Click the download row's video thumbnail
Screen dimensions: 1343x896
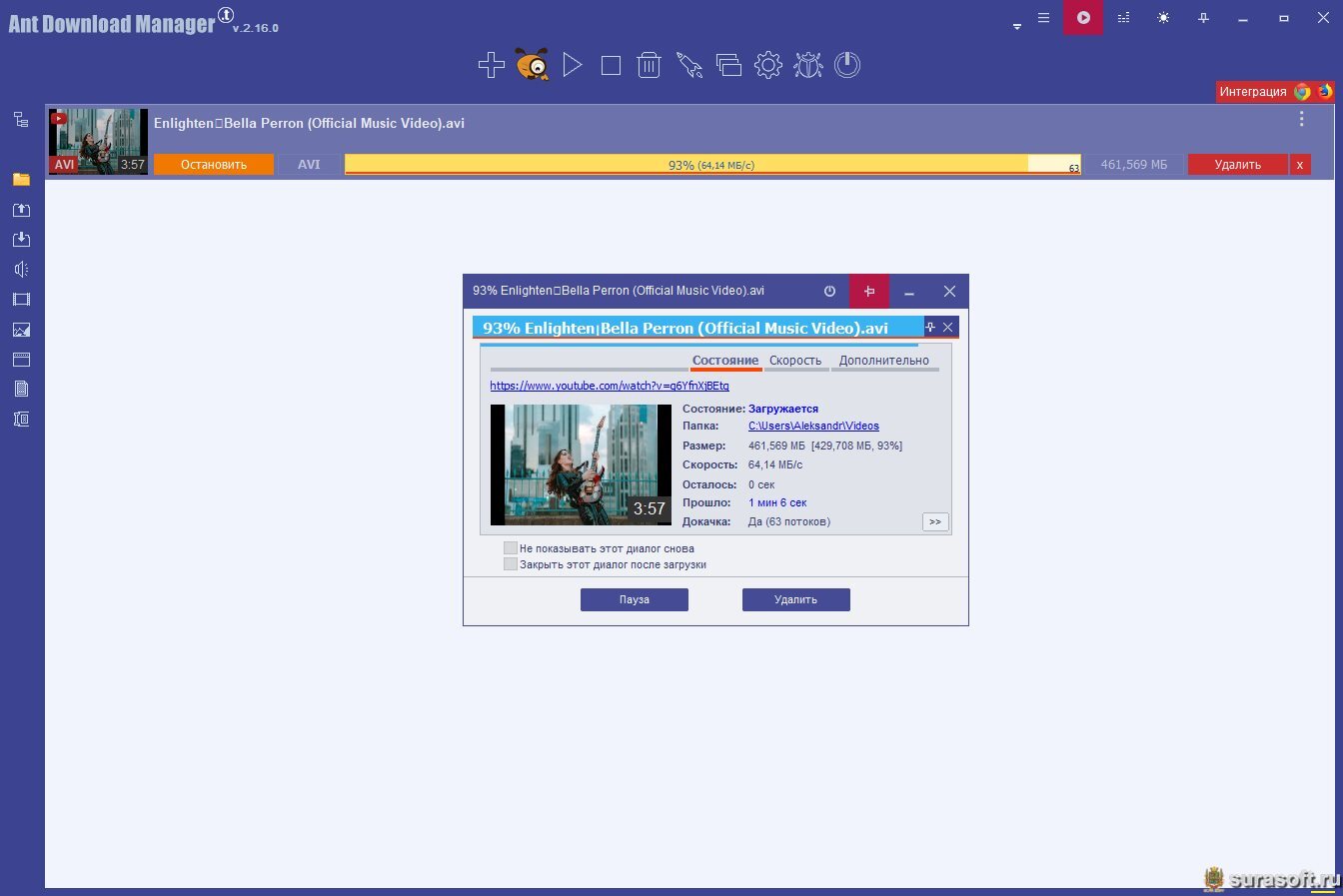[98, 141]
